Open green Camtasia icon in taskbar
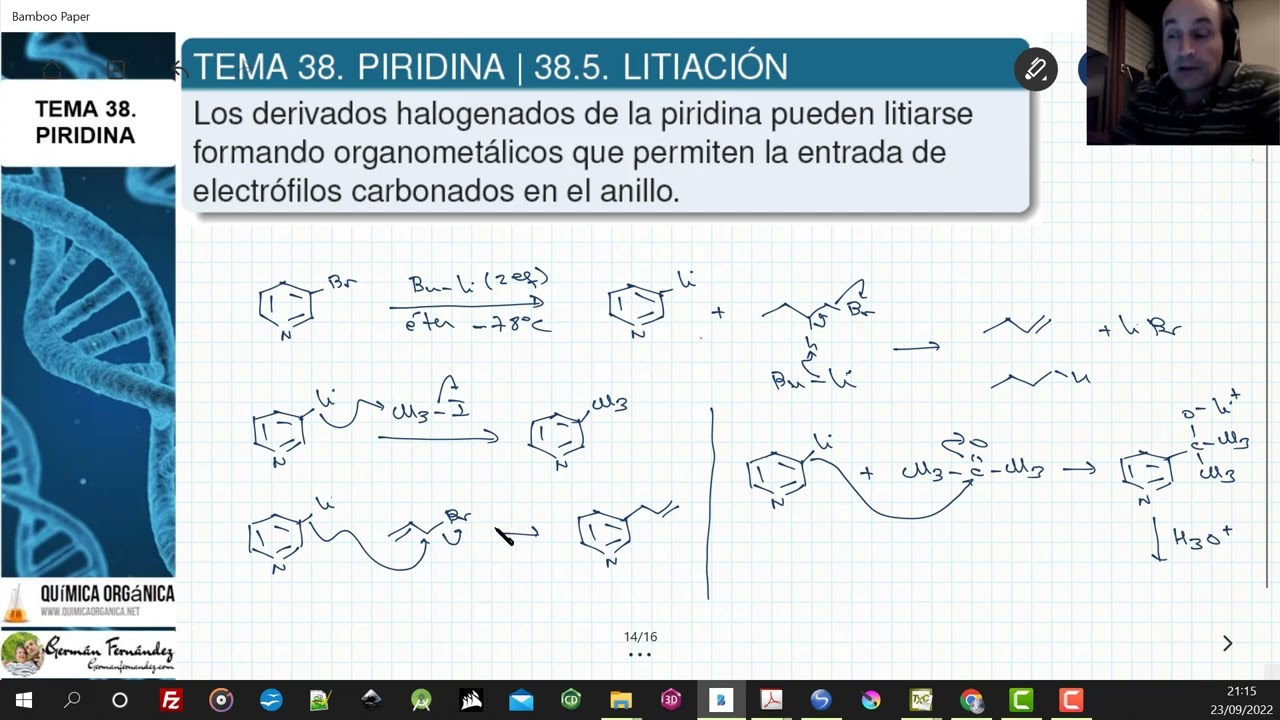Viewport: 1280px width, 720px height. point(1021,700)
